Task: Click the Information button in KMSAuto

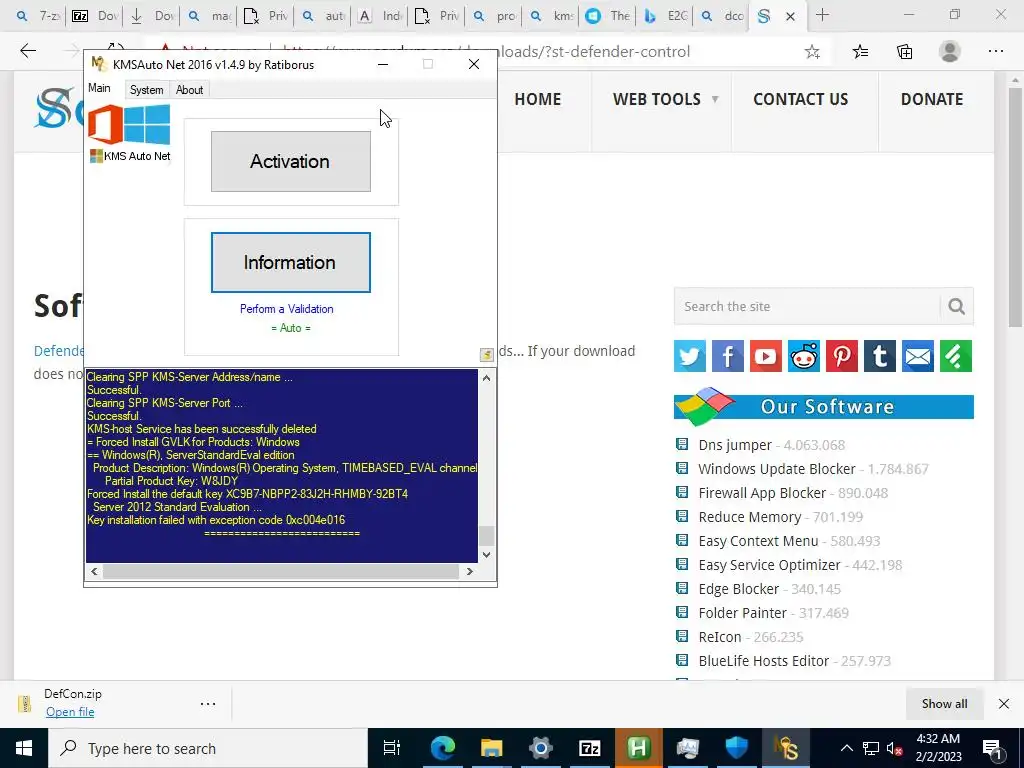Action: 291,263
